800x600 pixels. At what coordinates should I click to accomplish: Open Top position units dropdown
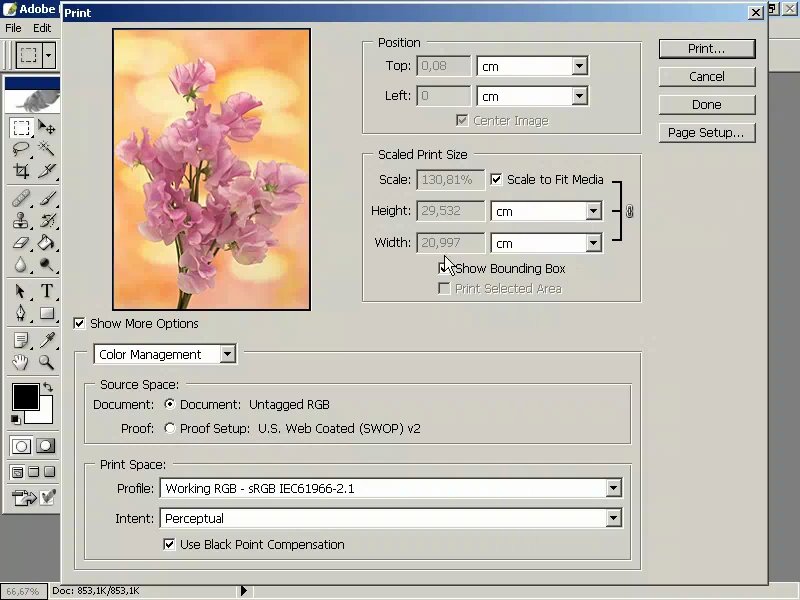579,66
